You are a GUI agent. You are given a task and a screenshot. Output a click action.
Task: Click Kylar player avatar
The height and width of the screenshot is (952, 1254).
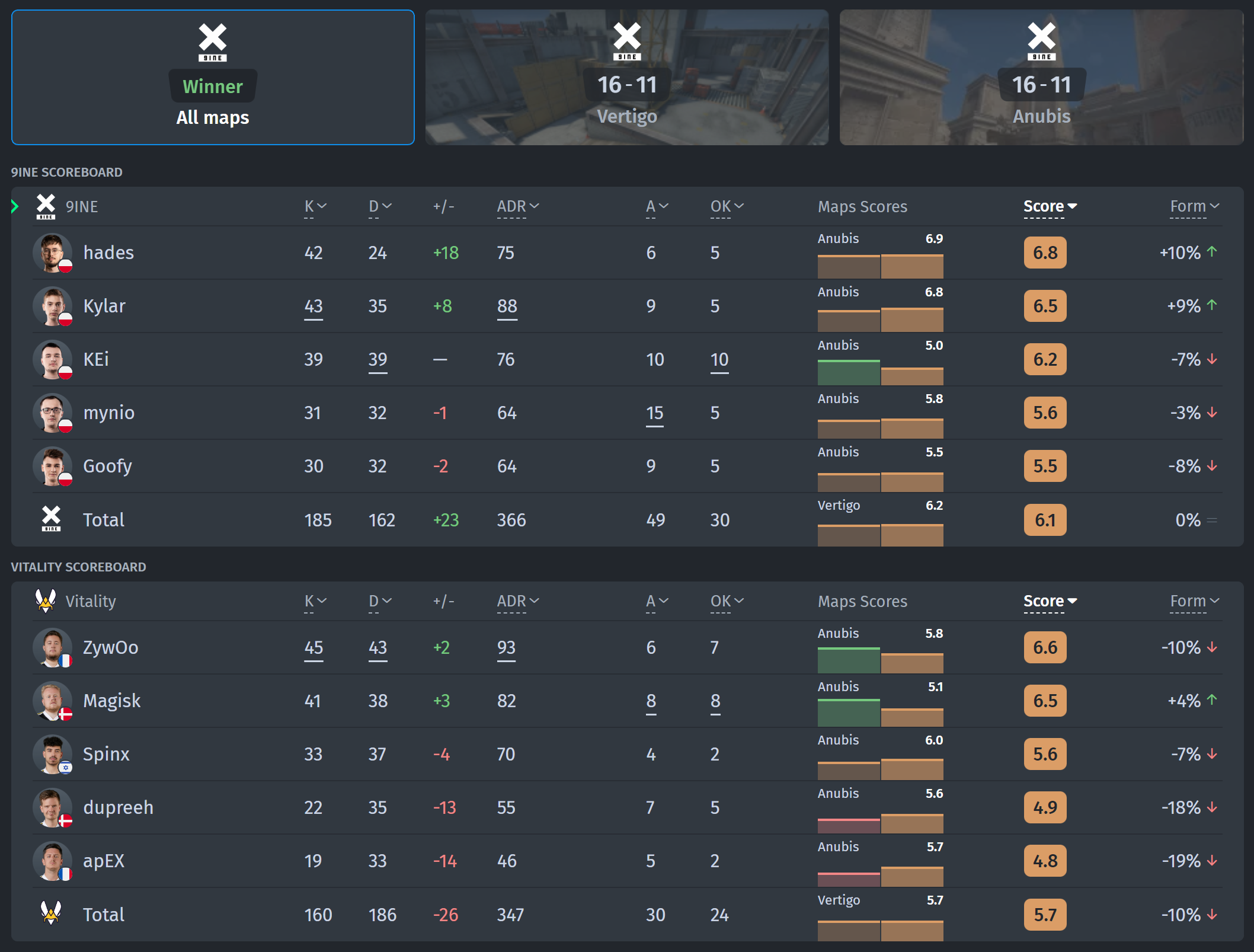(x=52, y=306)
